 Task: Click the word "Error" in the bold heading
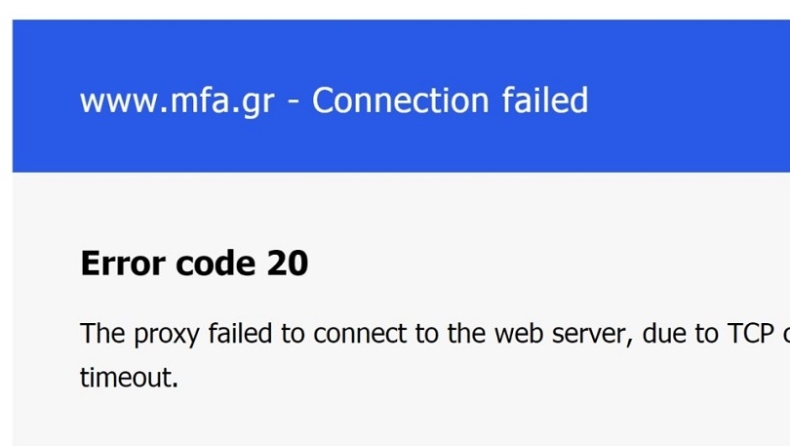coord(120,263)
